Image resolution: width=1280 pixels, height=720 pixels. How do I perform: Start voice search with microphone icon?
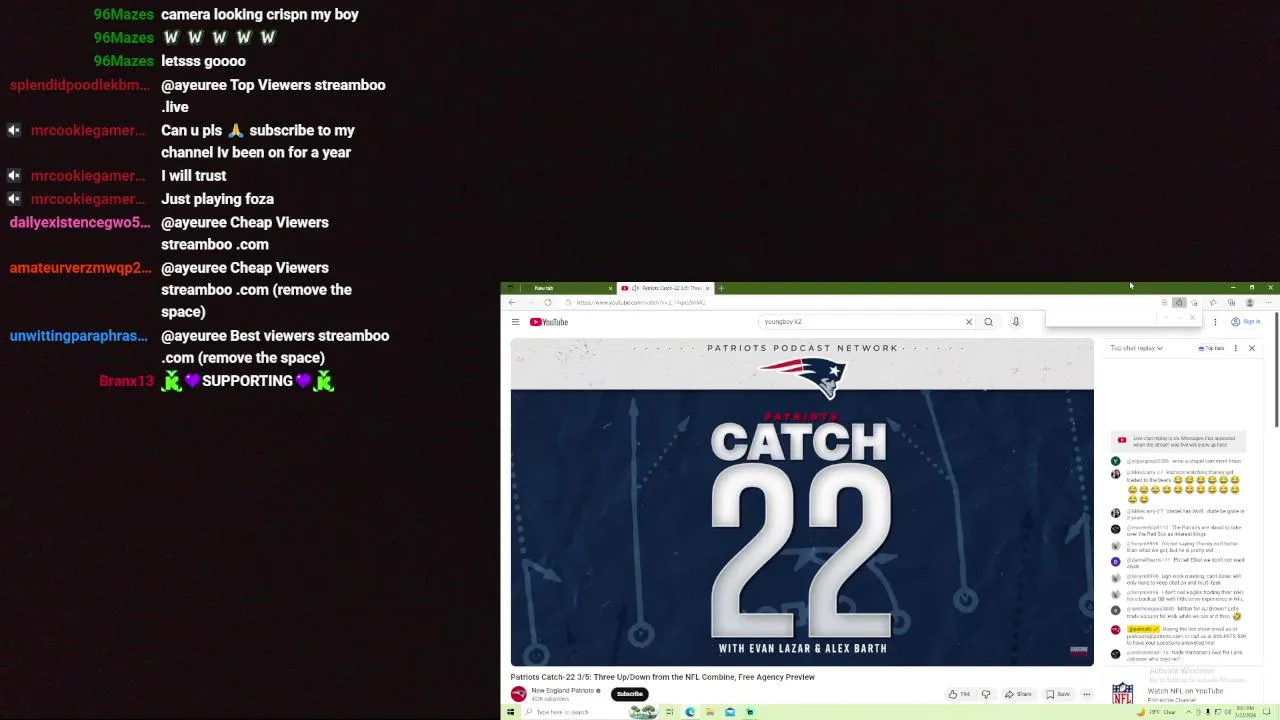click(1015, 322)
